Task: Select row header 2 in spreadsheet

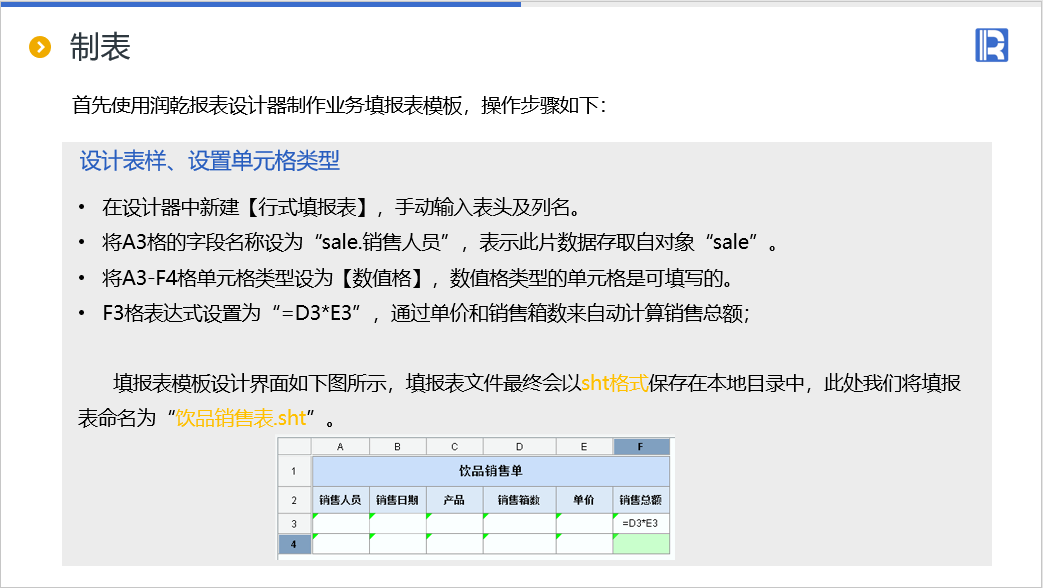Action: (294, 500)
